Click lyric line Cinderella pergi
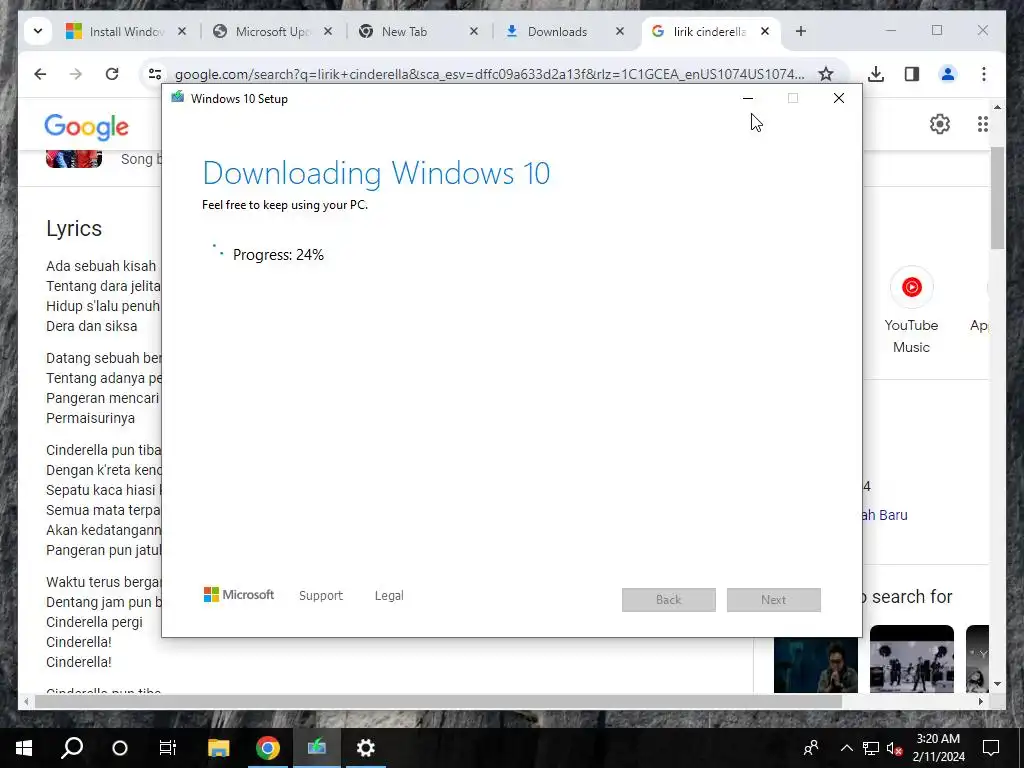 (94, 622)
